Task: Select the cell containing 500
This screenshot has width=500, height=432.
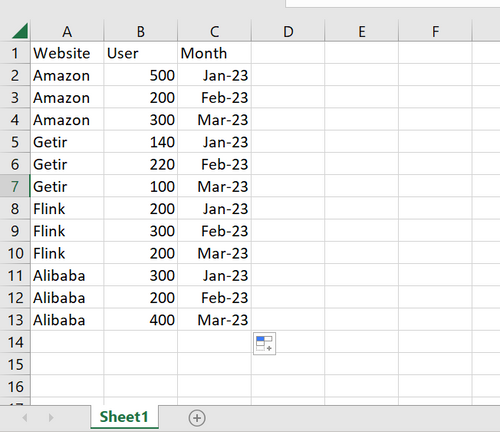Action: pyautogui.click(x=141, y=75)
